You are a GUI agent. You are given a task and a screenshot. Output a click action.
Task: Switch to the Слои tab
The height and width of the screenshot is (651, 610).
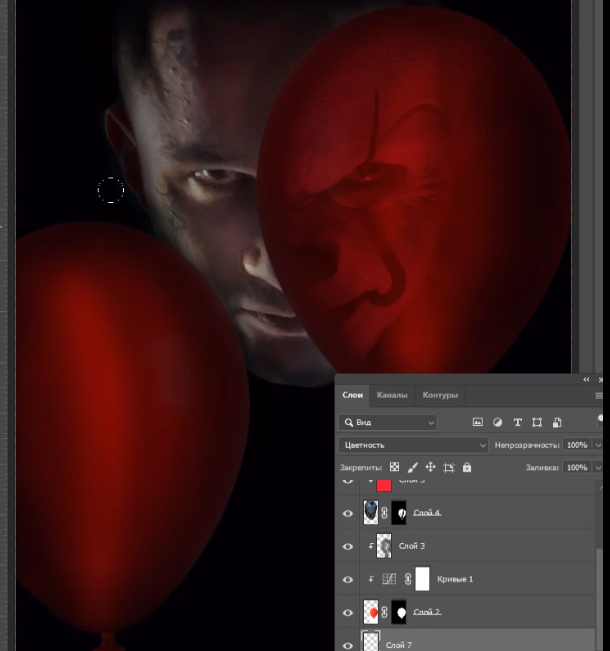point(352,395)
